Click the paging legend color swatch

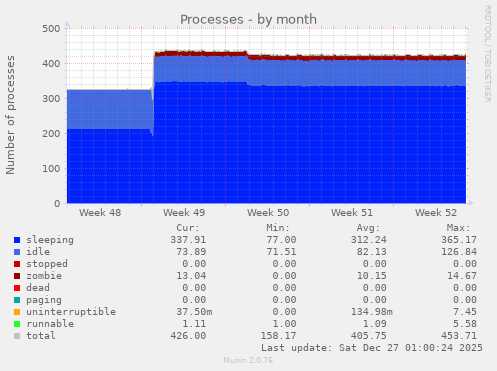17,300
